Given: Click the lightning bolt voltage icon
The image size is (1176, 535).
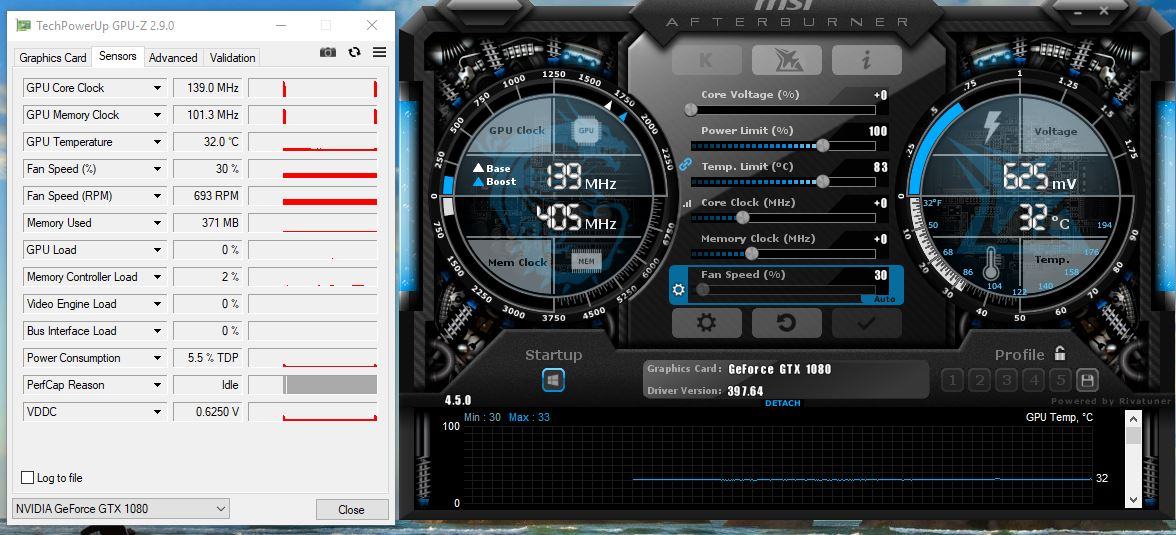Looking at the screenshot, I should pyautogui.click(x=992, y=128).
